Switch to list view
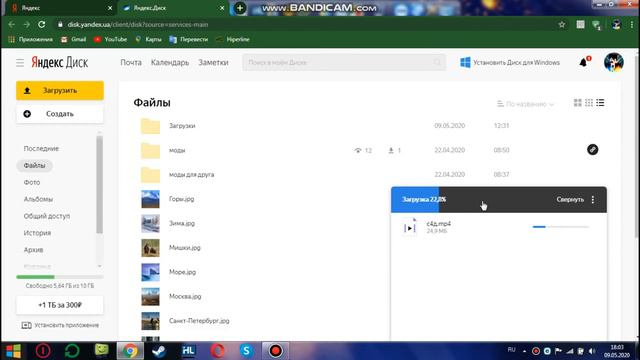640x360 pixels. (600, 103)
